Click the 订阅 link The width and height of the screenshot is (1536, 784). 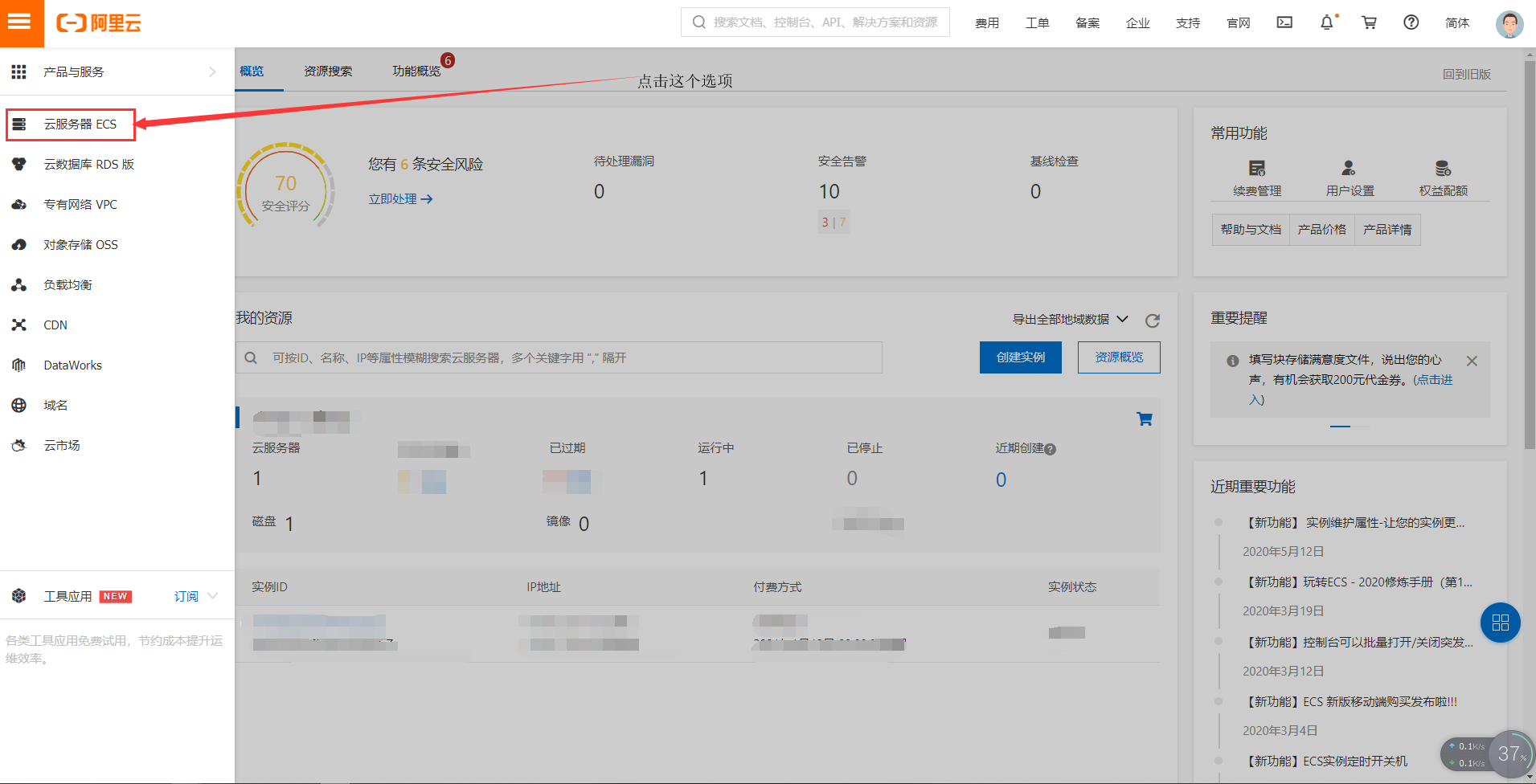[x=186, y=596]
